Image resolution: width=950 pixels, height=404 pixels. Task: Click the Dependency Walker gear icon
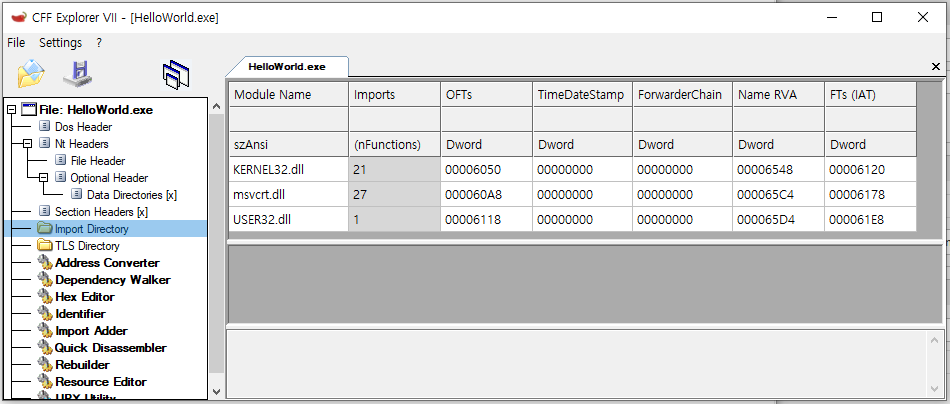[x=45, y=280]
